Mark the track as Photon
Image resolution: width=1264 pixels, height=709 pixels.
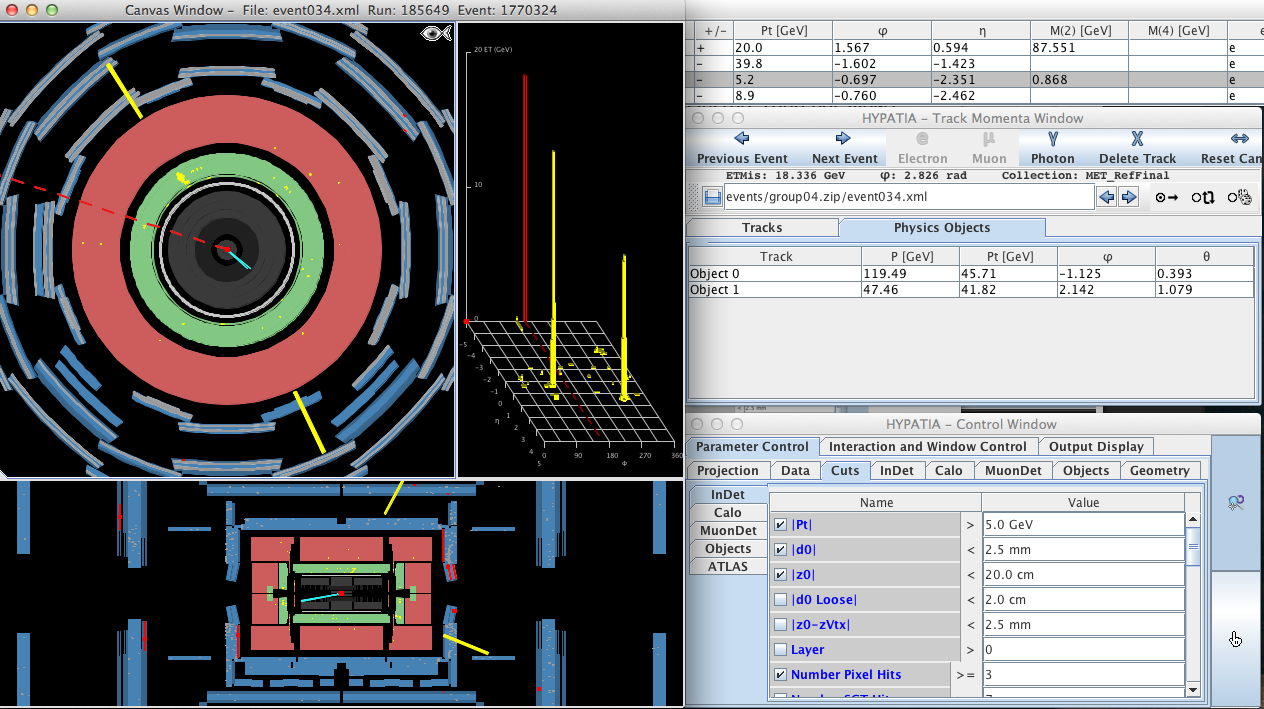click(x=1052, y=148)
